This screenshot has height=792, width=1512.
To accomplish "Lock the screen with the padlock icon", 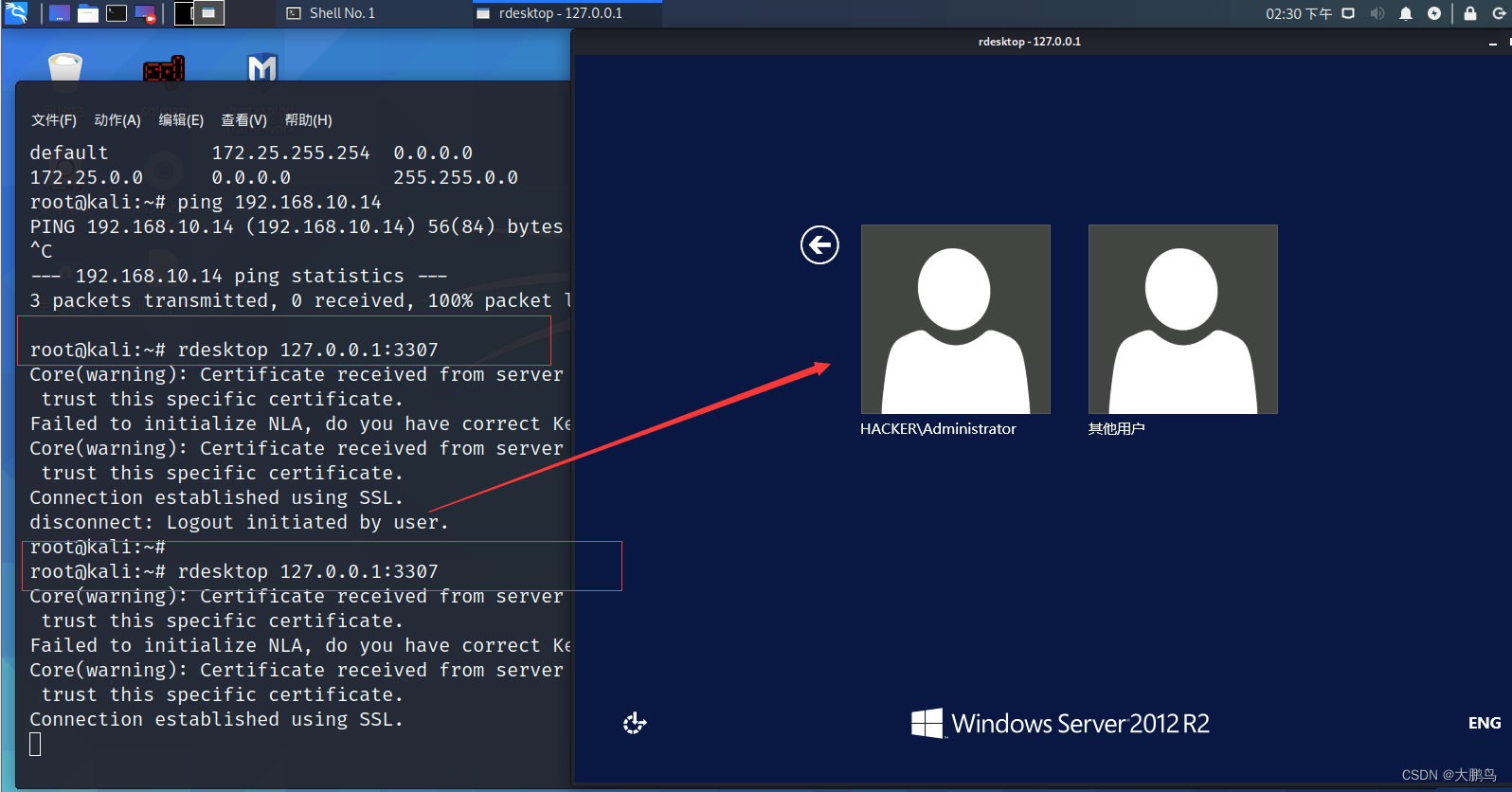I will pyautogui.click(x=1470, y=13).
